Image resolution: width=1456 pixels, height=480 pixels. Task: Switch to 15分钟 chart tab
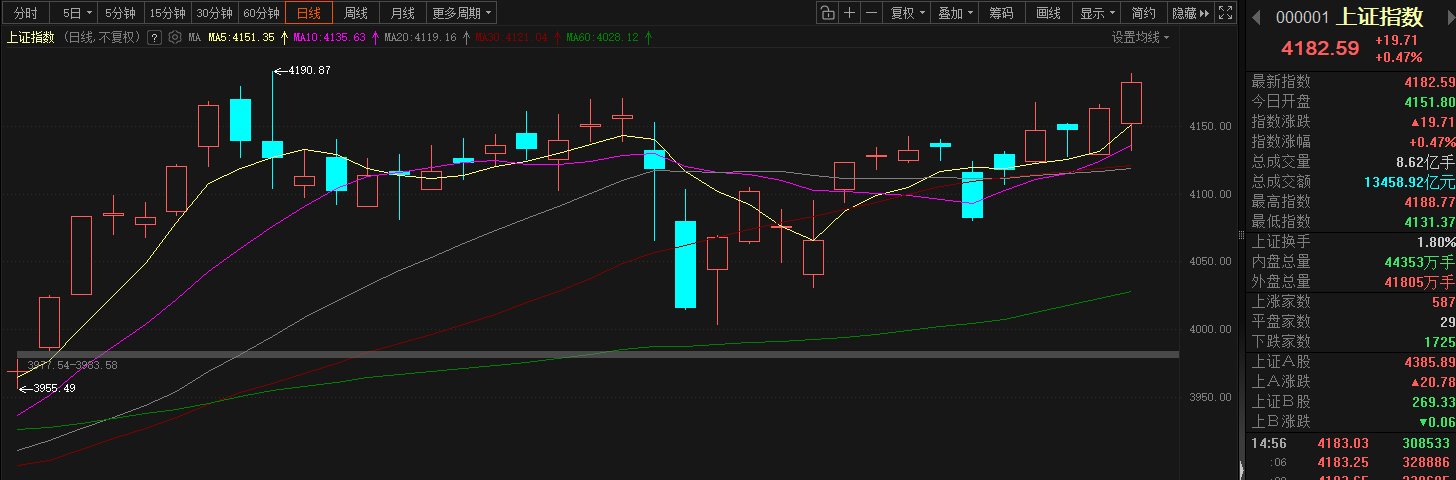tap(168, 13)
